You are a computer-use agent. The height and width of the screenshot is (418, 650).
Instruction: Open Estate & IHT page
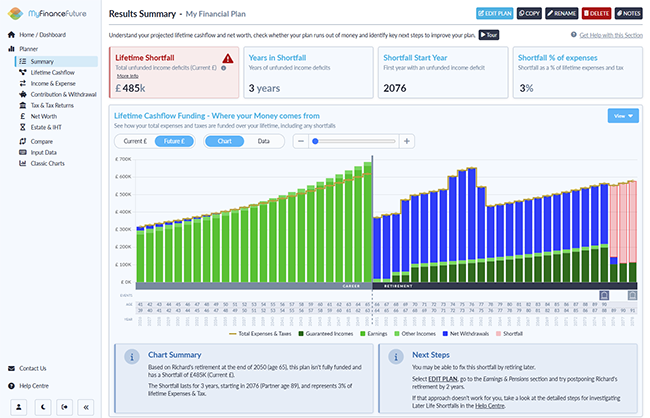pyautogui.click(x=46, y=127)
